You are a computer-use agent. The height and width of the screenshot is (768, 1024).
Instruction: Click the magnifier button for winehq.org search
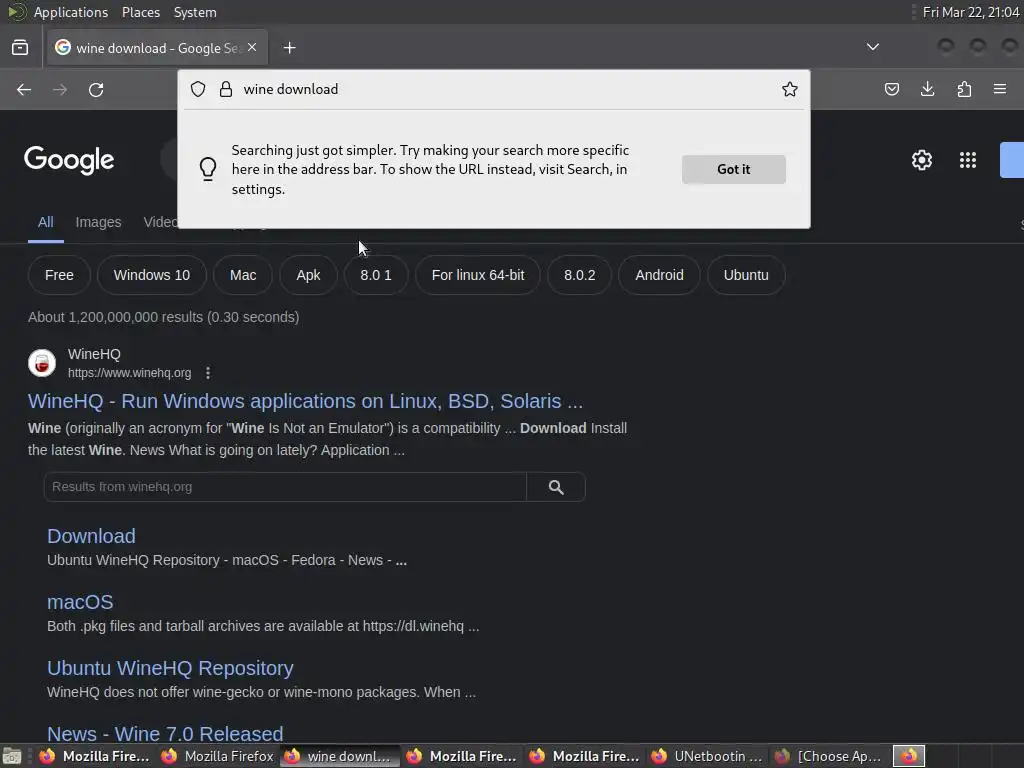[556, 487]
